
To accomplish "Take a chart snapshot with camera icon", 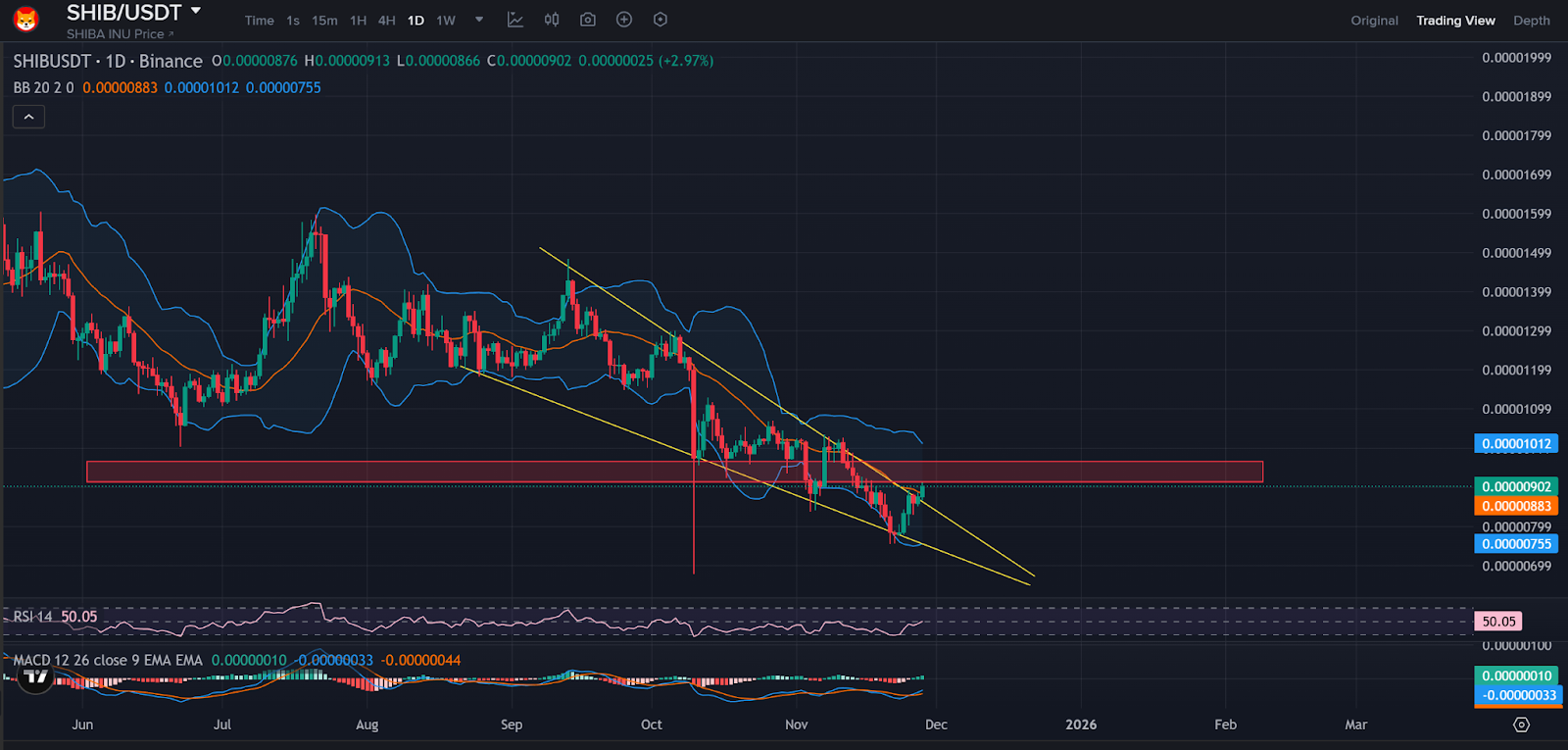I will click(588, 20).
